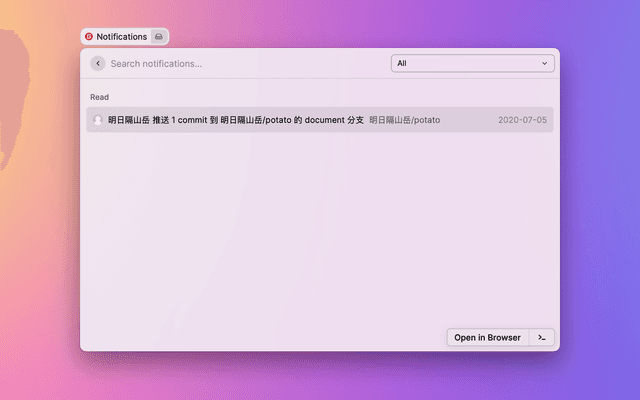This screenshot has height=400, width=640.
Task: Click the Notifications title label
Action: pos(121,37)
